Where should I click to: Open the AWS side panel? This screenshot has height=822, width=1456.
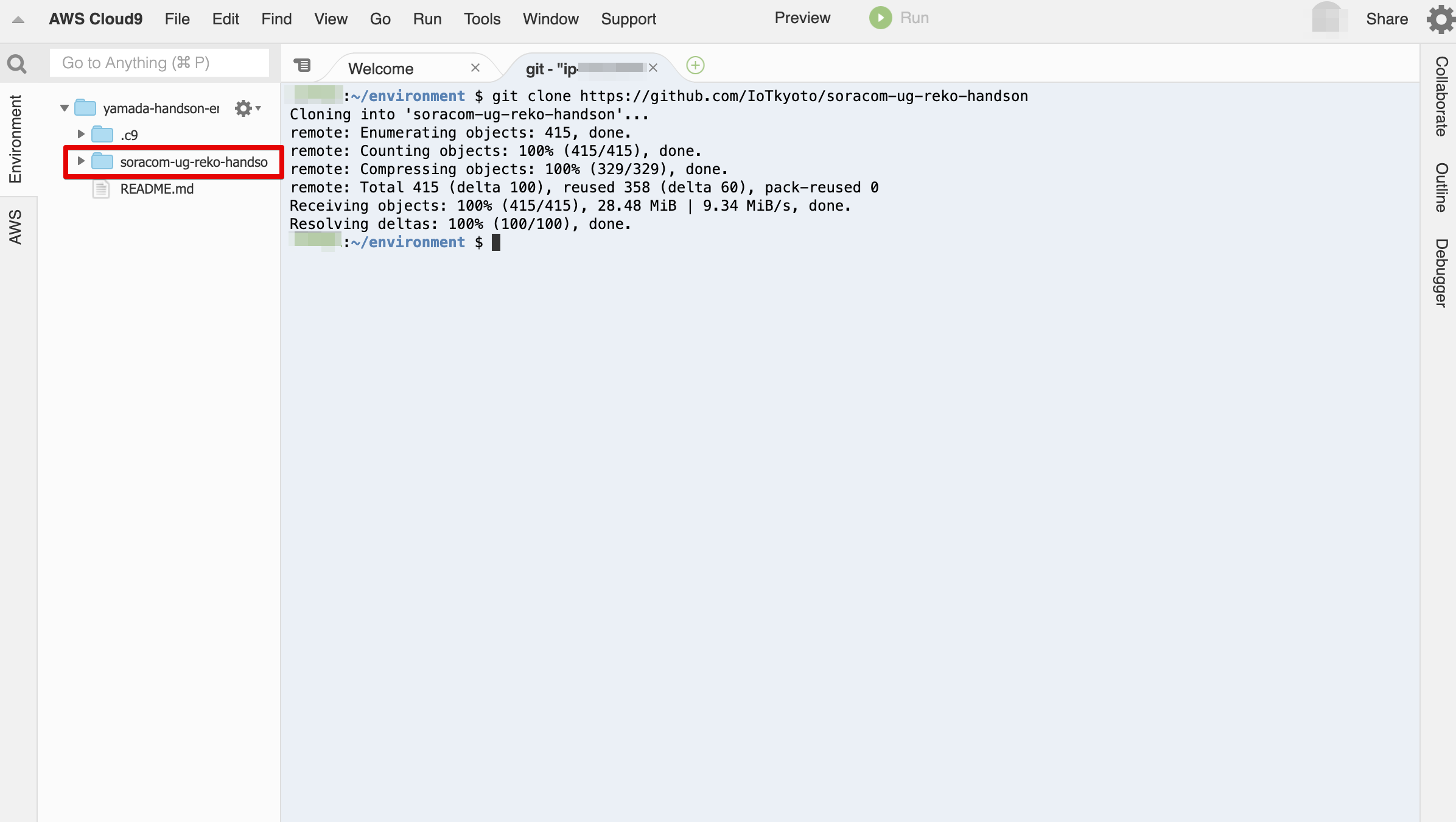click(15, 227)
